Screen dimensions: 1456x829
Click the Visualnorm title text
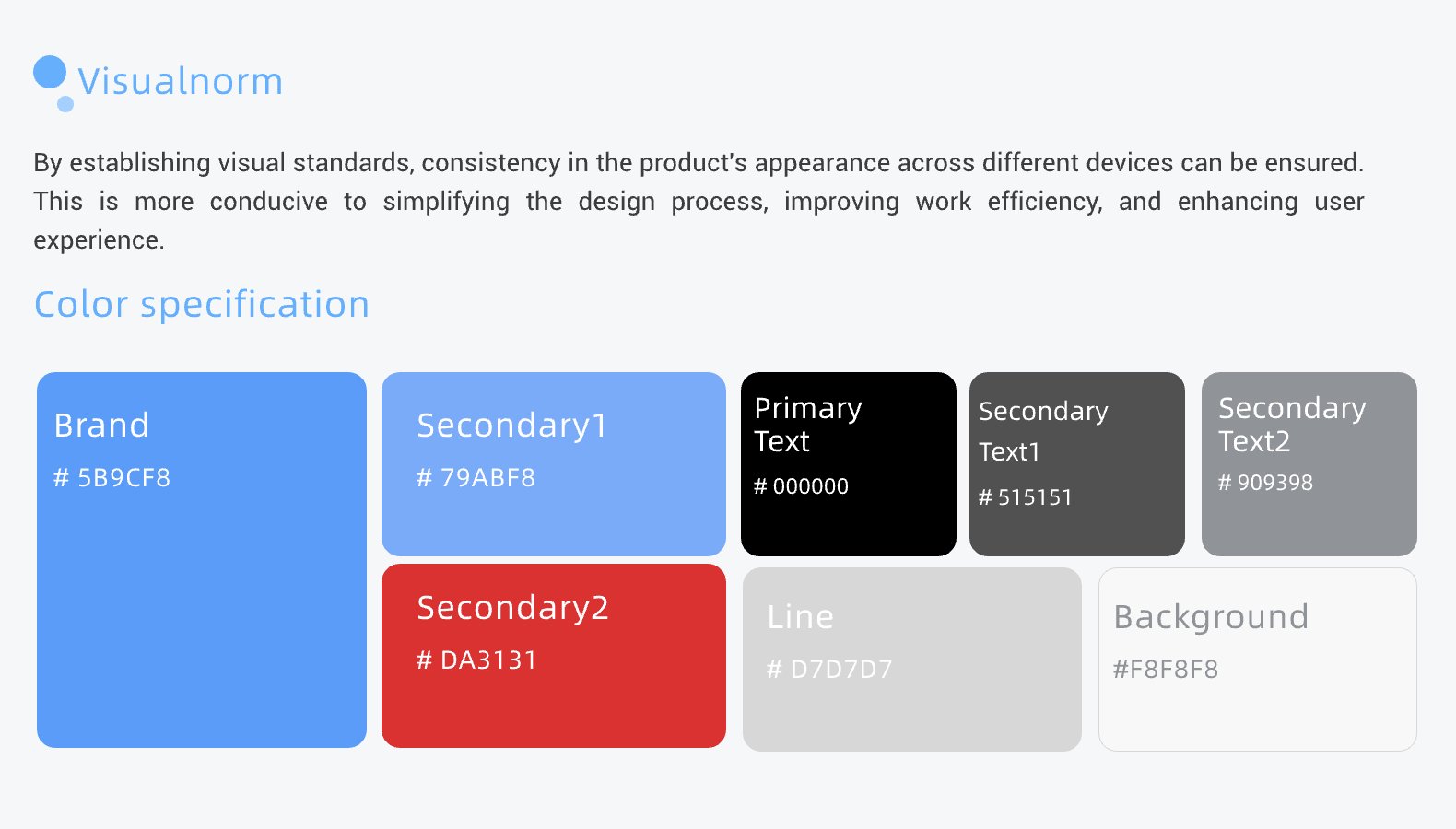point(181,81)
